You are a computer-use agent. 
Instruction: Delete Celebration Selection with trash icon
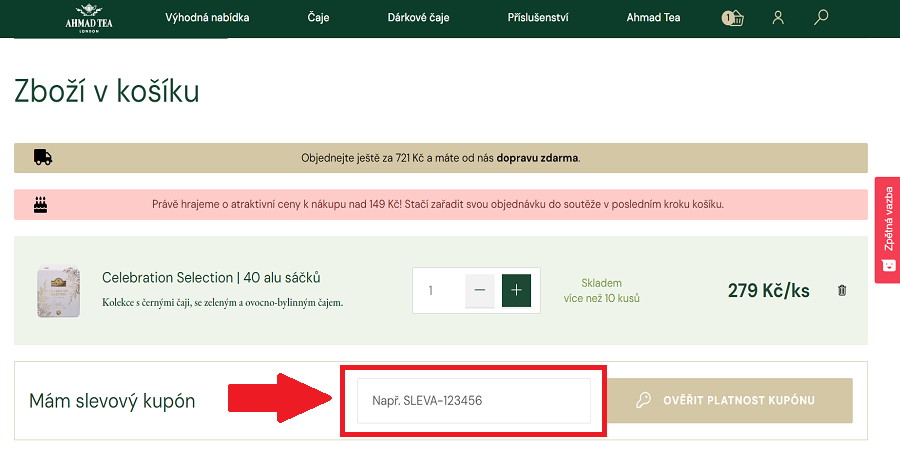click(841, 290)
